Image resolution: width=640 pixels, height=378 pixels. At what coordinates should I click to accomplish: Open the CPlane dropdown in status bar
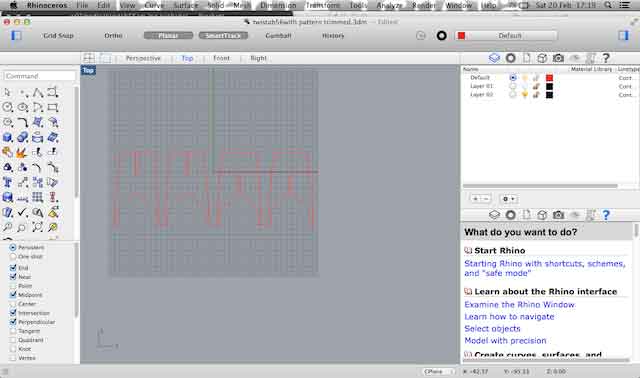(438, 371)
